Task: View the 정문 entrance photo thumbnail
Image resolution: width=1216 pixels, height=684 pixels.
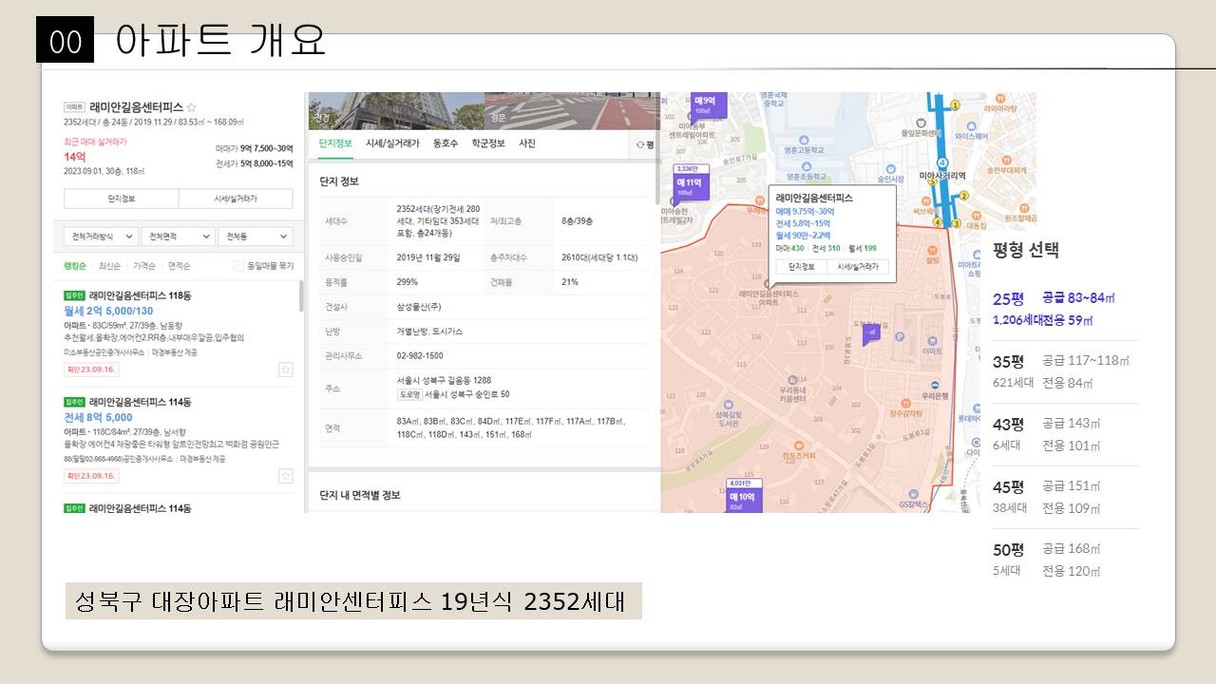Action: coord(572,111)
